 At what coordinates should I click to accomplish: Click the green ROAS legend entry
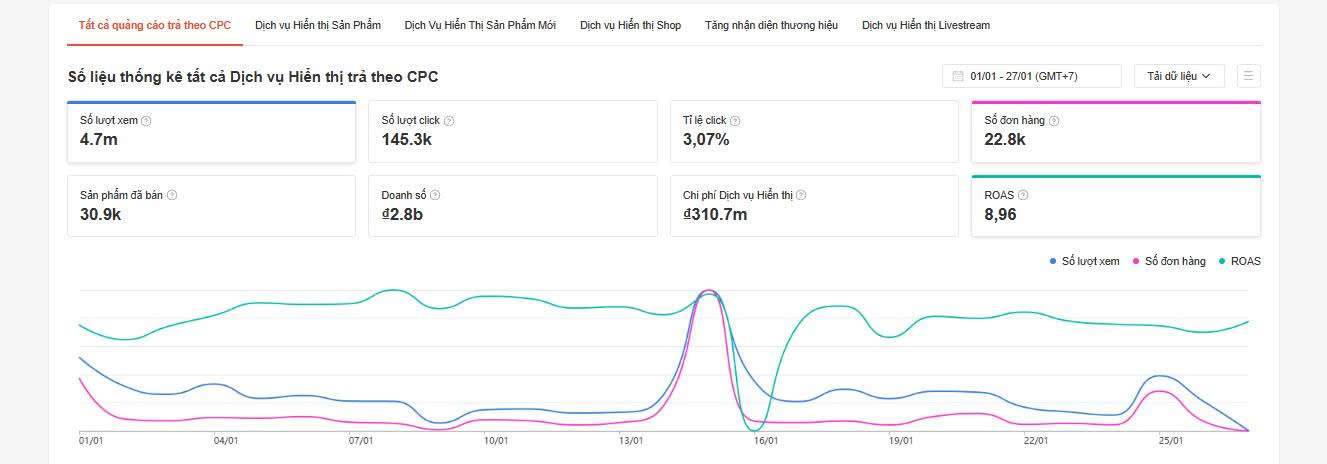pos(1239,262)
